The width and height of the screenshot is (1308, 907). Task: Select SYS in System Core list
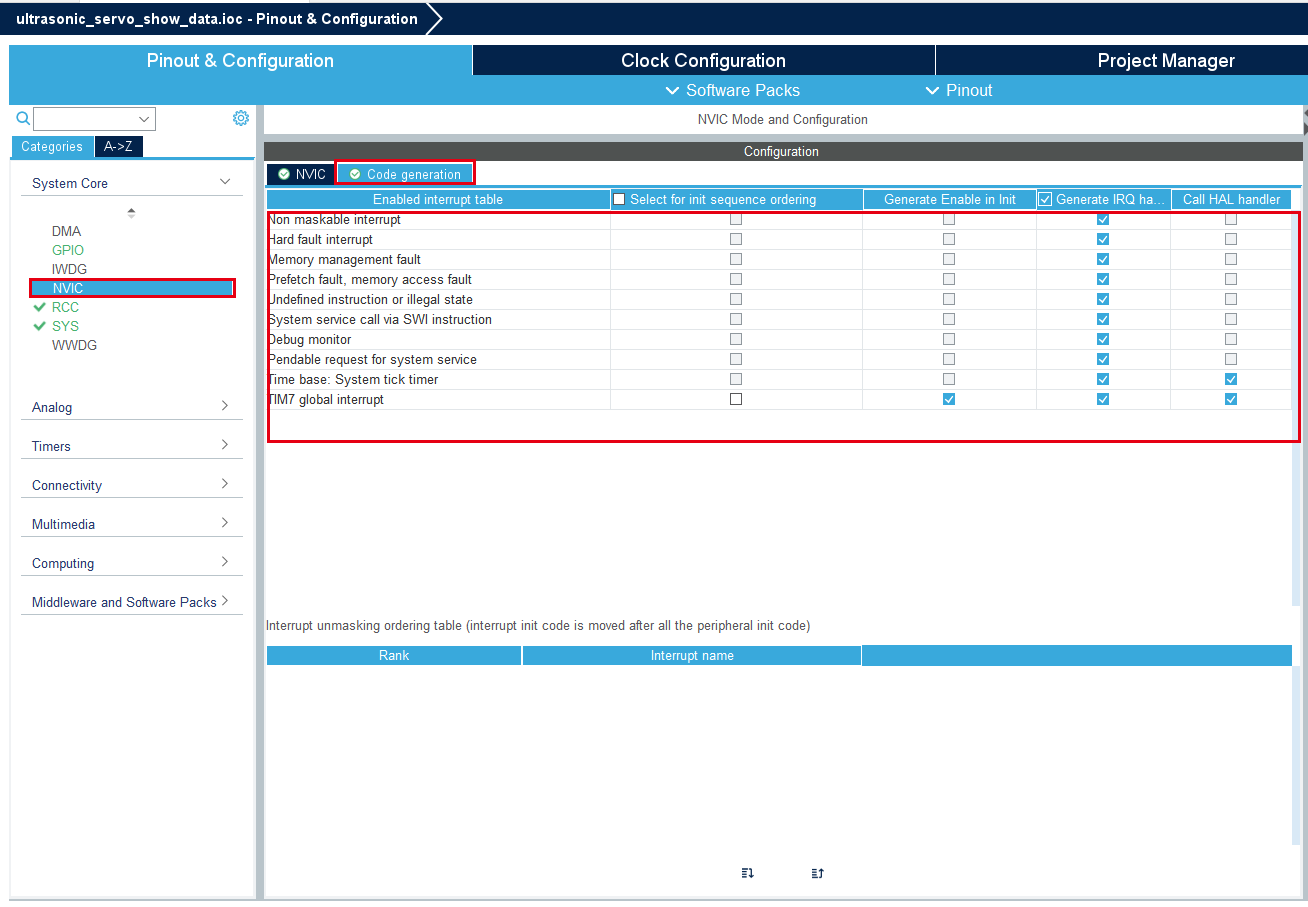(65, 326)
